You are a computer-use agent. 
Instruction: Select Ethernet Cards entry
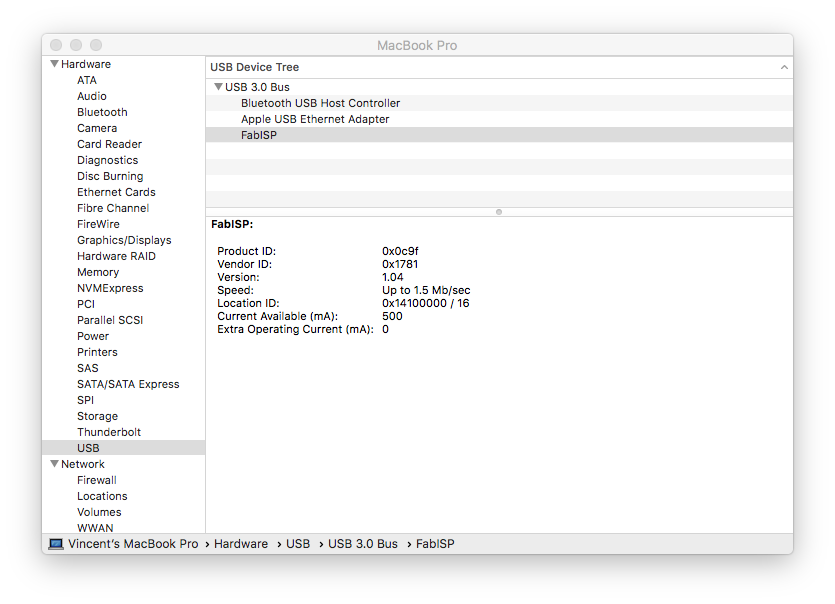click(x=116, y=192)
